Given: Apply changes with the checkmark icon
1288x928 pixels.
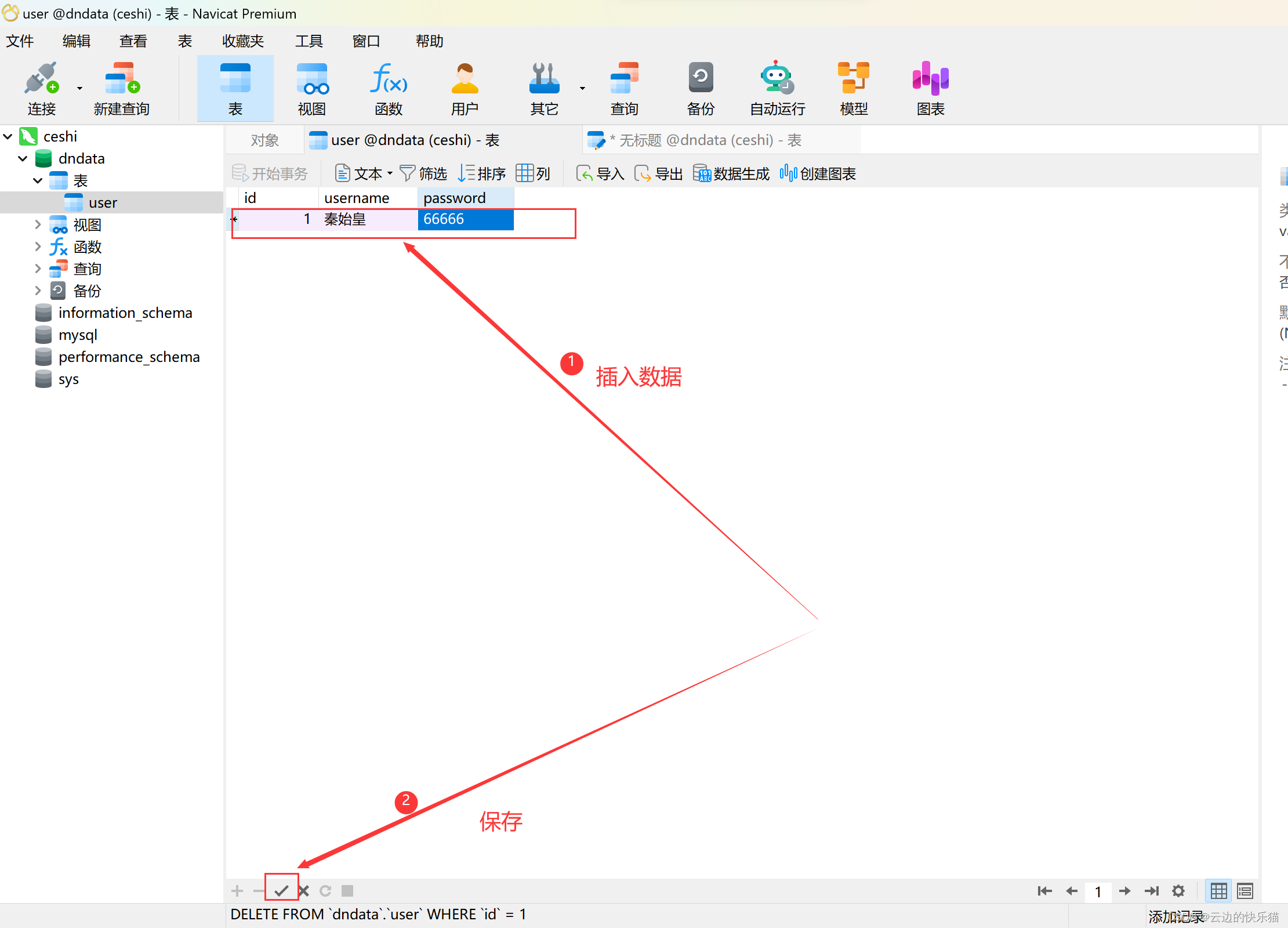Looking at the screenshot, I should pyautogui.click(x=281, y=890).
